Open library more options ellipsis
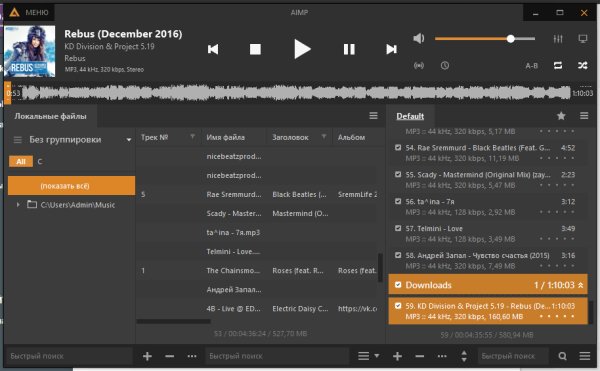The image size is (600, 371). [192, 356]
